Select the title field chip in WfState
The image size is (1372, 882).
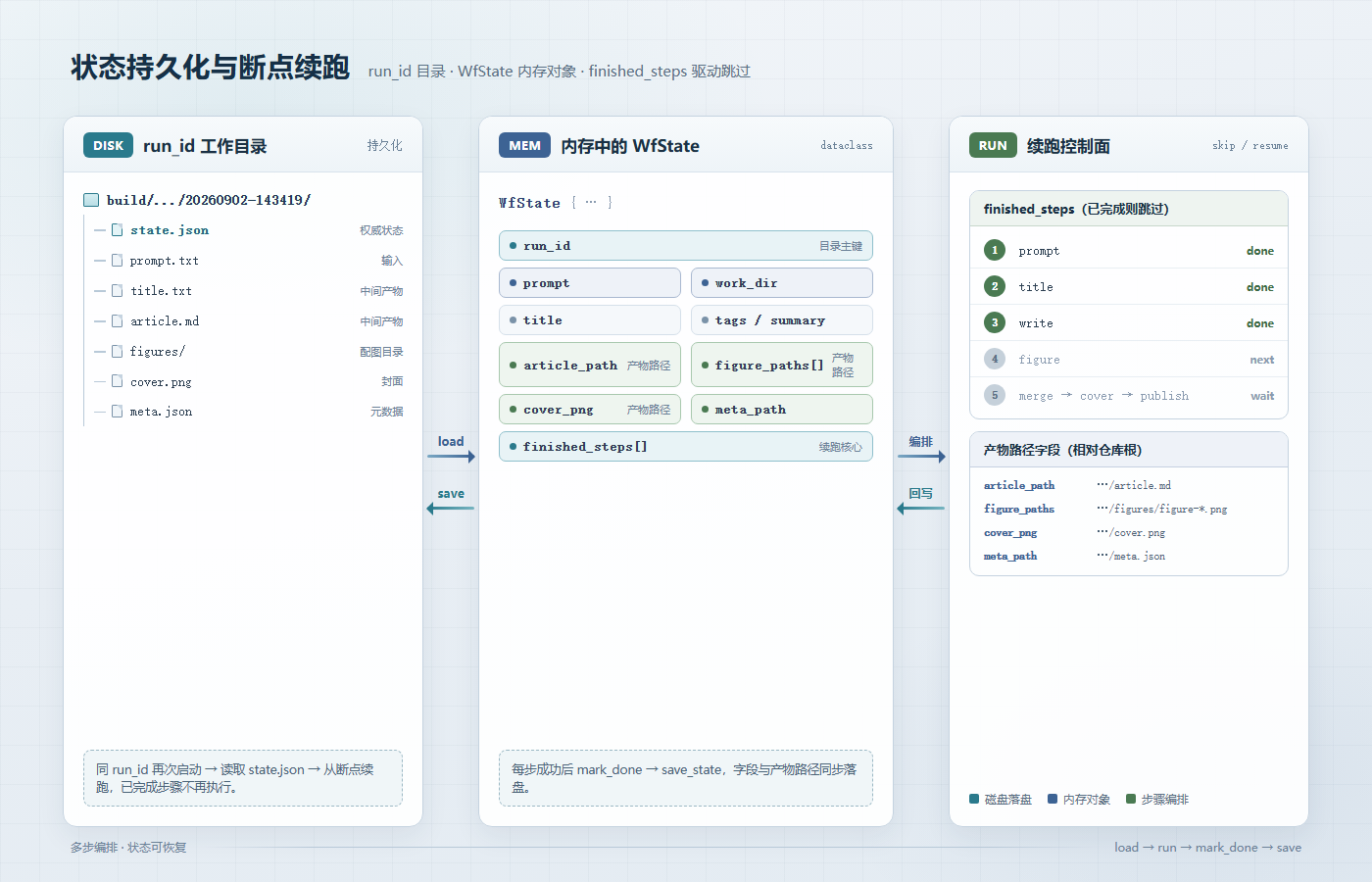point(590,320)
